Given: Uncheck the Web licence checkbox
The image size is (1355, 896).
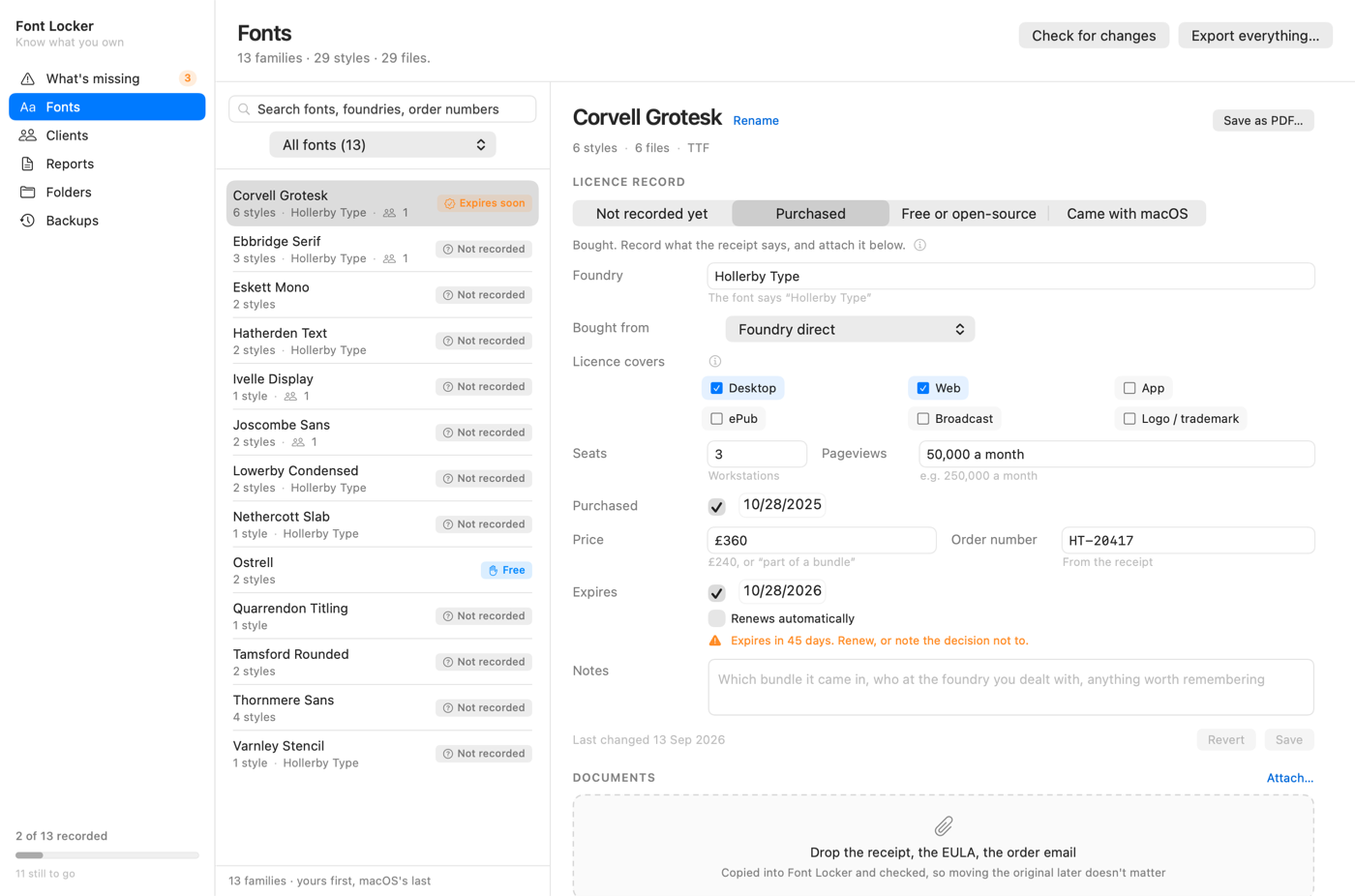Looking at the screenshot, I should click(x=922, y=388).
